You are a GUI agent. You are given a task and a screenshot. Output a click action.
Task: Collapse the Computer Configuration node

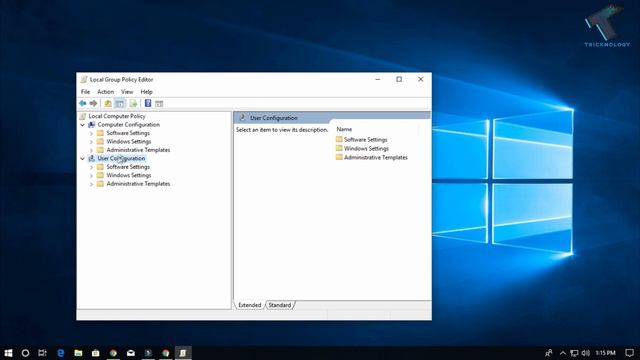(x=82, y=124)
